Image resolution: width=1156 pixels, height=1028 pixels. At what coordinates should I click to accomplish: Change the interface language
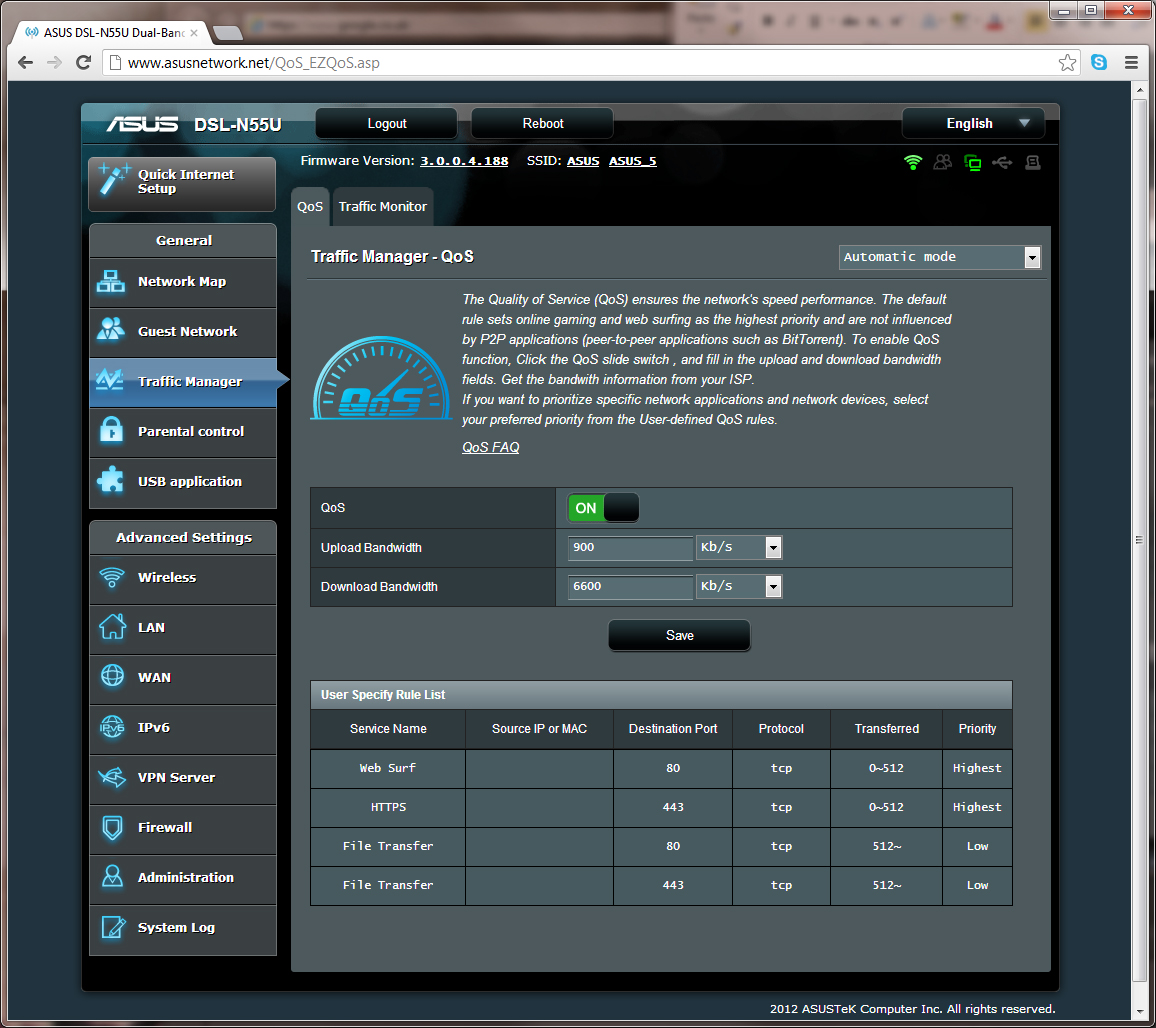pos(972,122)
